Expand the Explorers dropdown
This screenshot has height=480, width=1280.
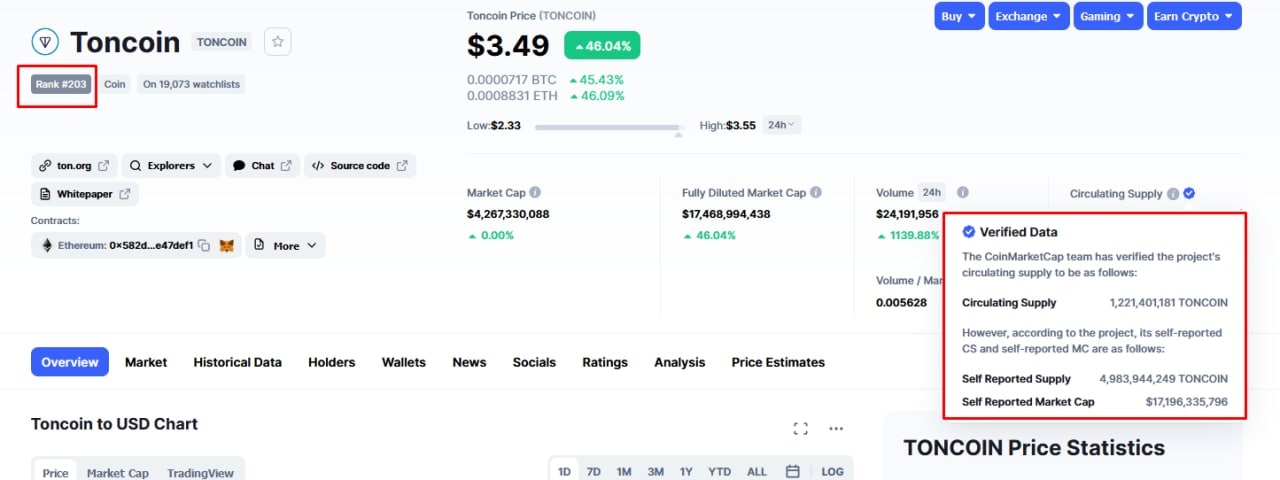[171, 166]
